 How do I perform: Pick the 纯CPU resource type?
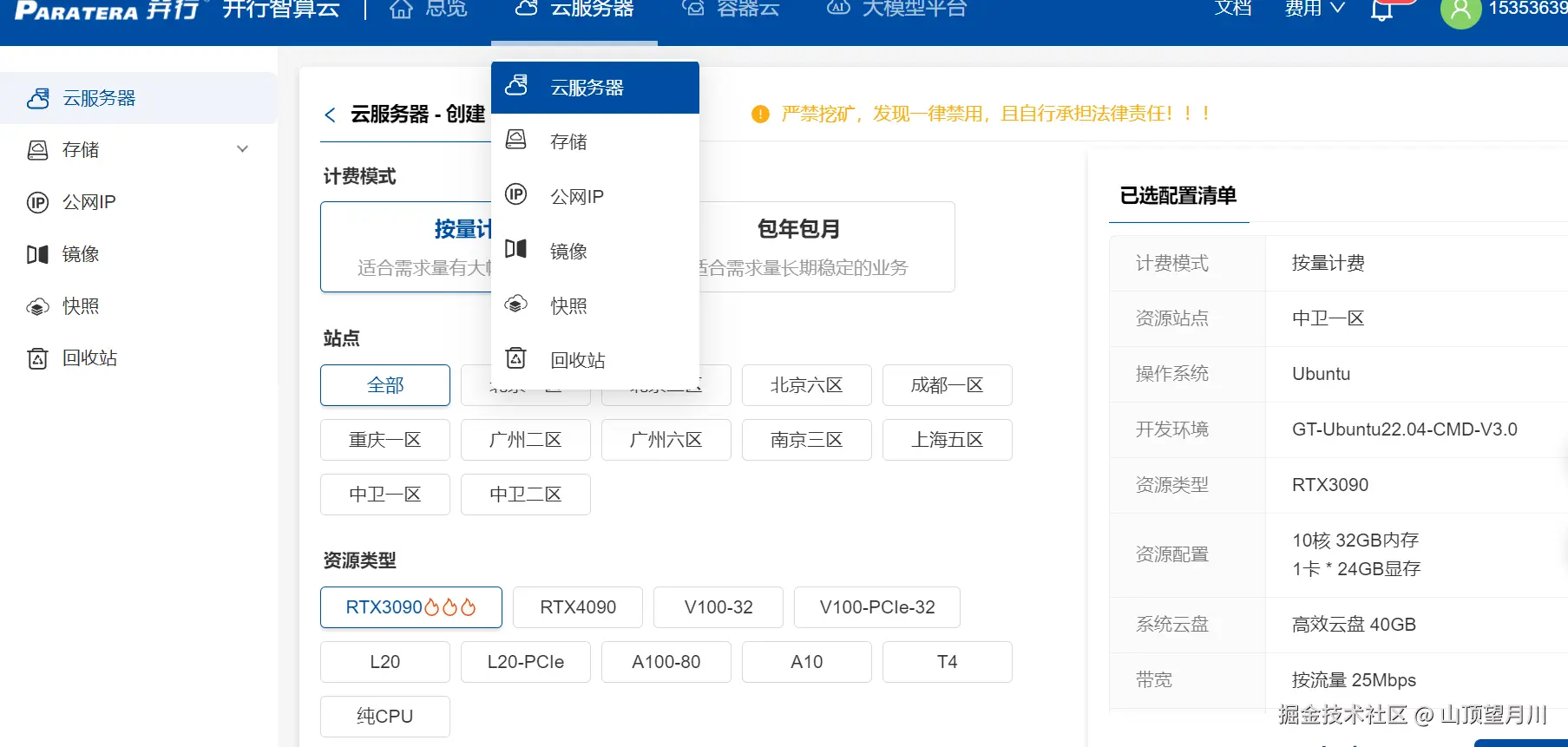385,717
